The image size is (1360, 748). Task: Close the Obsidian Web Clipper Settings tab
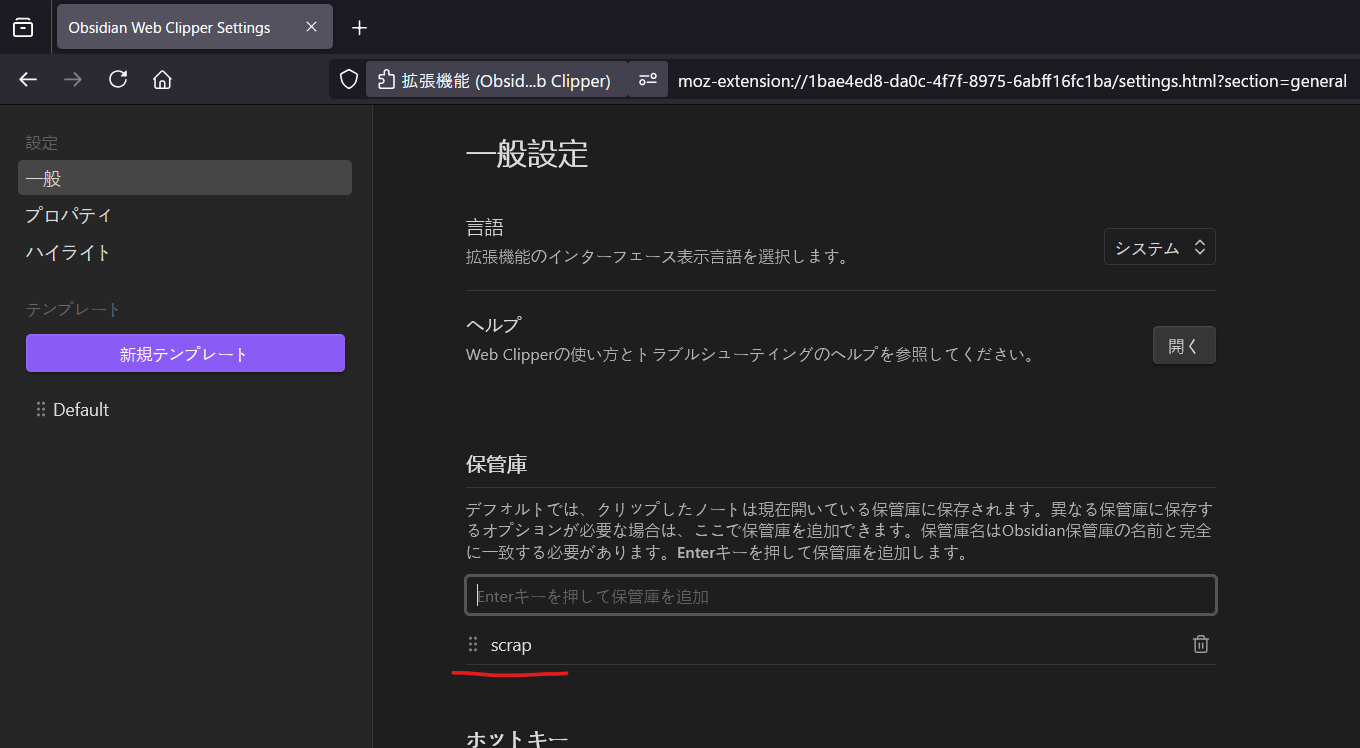tap(312, 27)
